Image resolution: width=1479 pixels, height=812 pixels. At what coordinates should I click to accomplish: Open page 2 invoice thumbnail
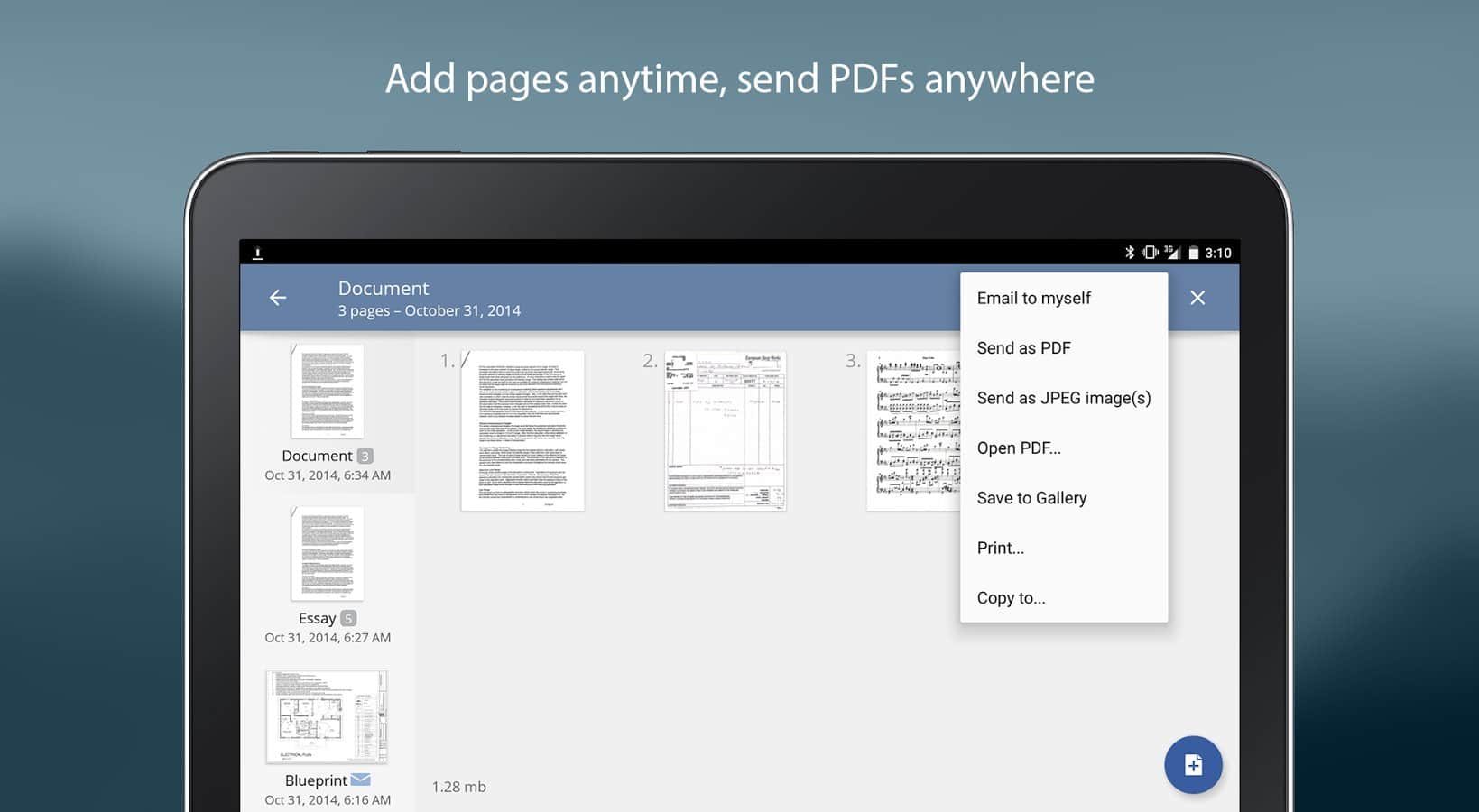click(x=726, y=431)
